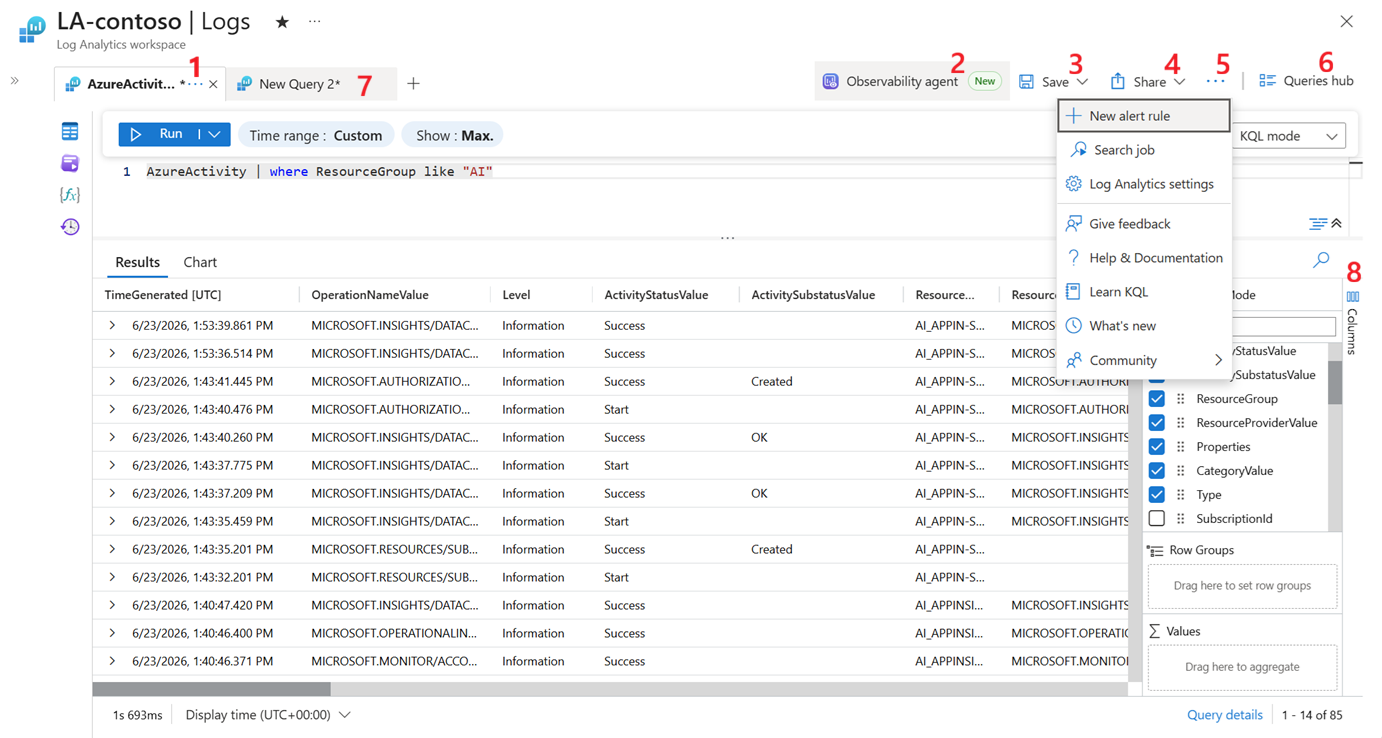Expand the 1:40:46.371 PM result row
The width and height of the screenshot is (1382, 738).
112,661
